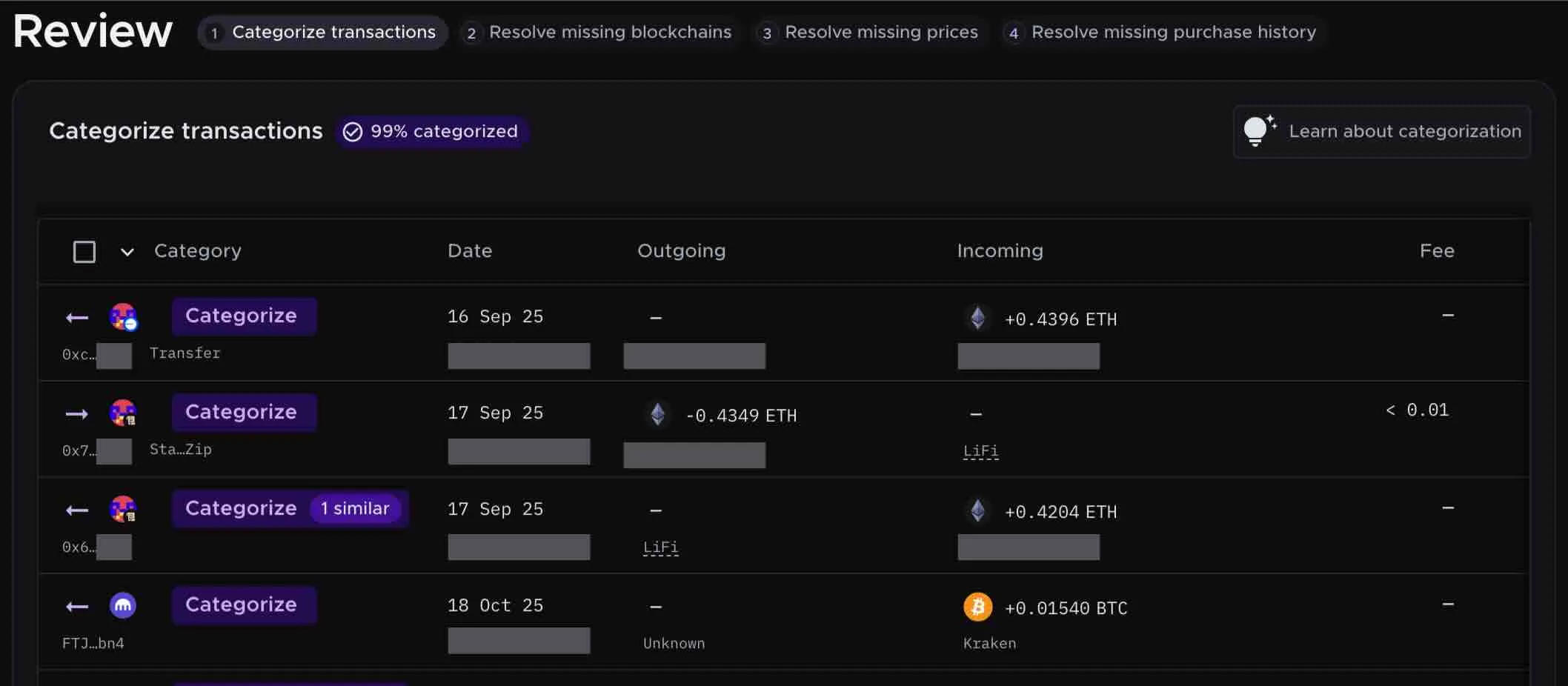Click the LiFi link under Incoming

(x=980, y=451)
